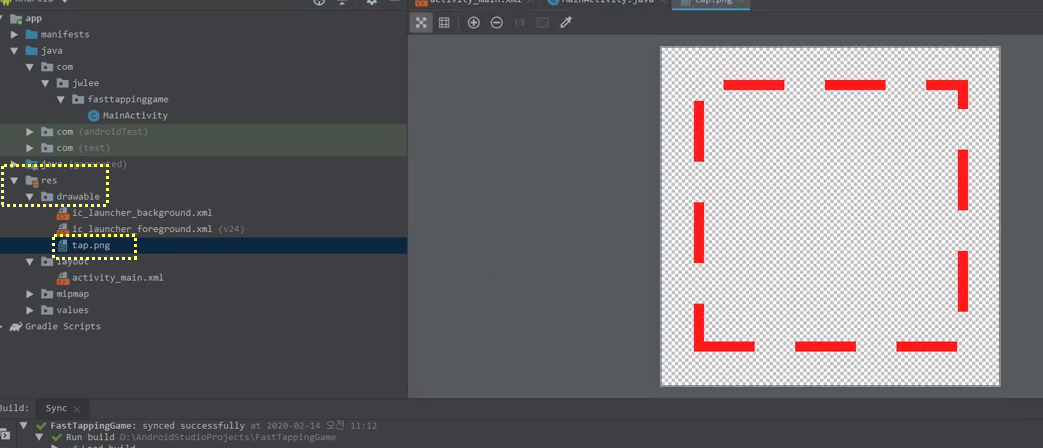The height and width of the screenshot is (448, 1043).
Task: Zoom out with the minus icon
Action: pos(497,23)
